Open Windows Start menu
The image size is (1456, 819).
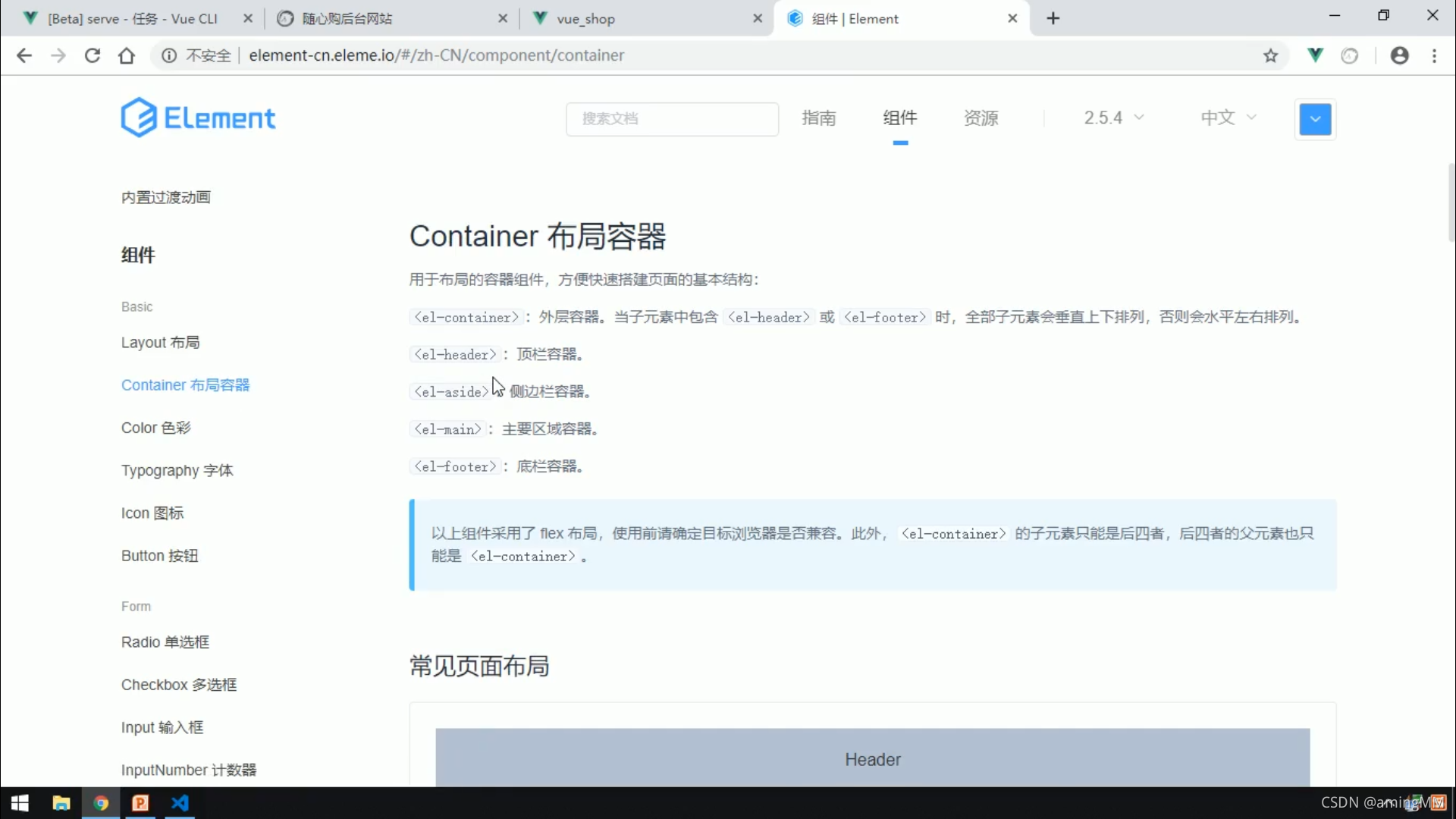tap(20, 803)
